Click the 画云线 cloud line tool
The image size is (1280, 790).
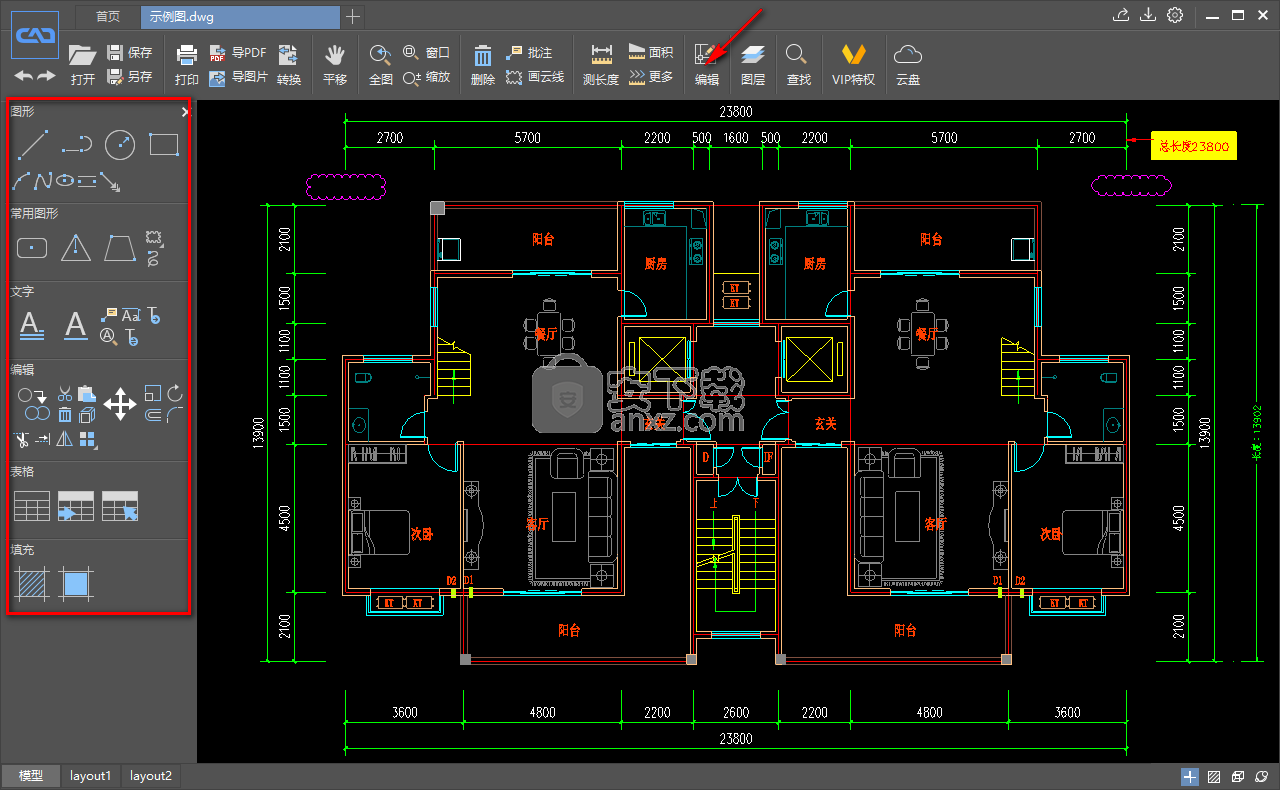535,76
